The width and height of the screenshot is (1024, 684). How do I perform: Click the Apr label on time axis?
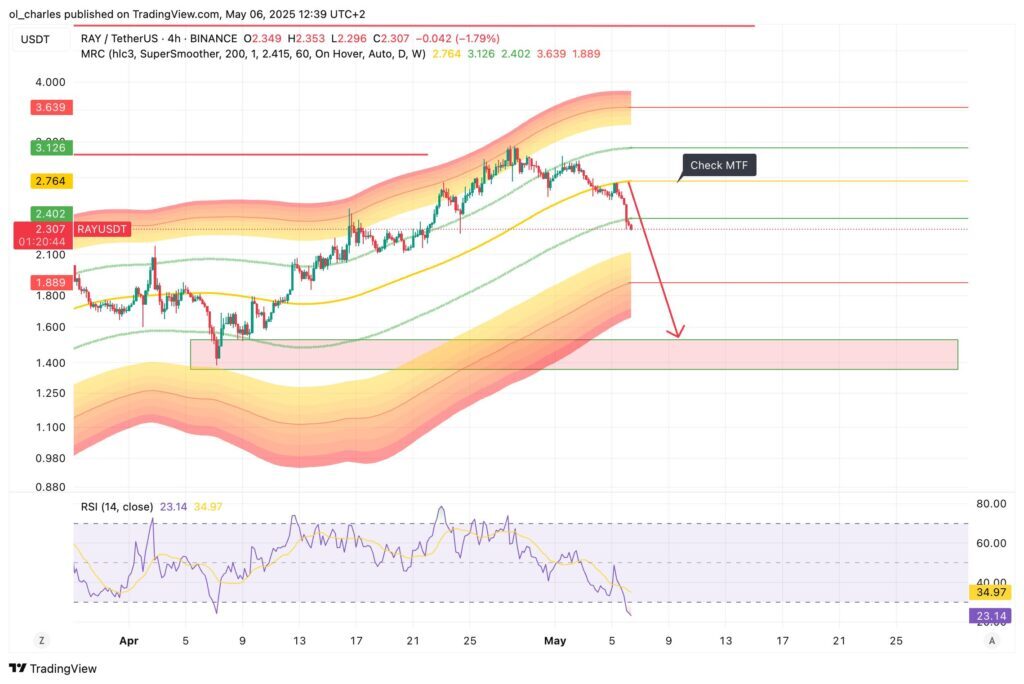[x=128, y=640]
